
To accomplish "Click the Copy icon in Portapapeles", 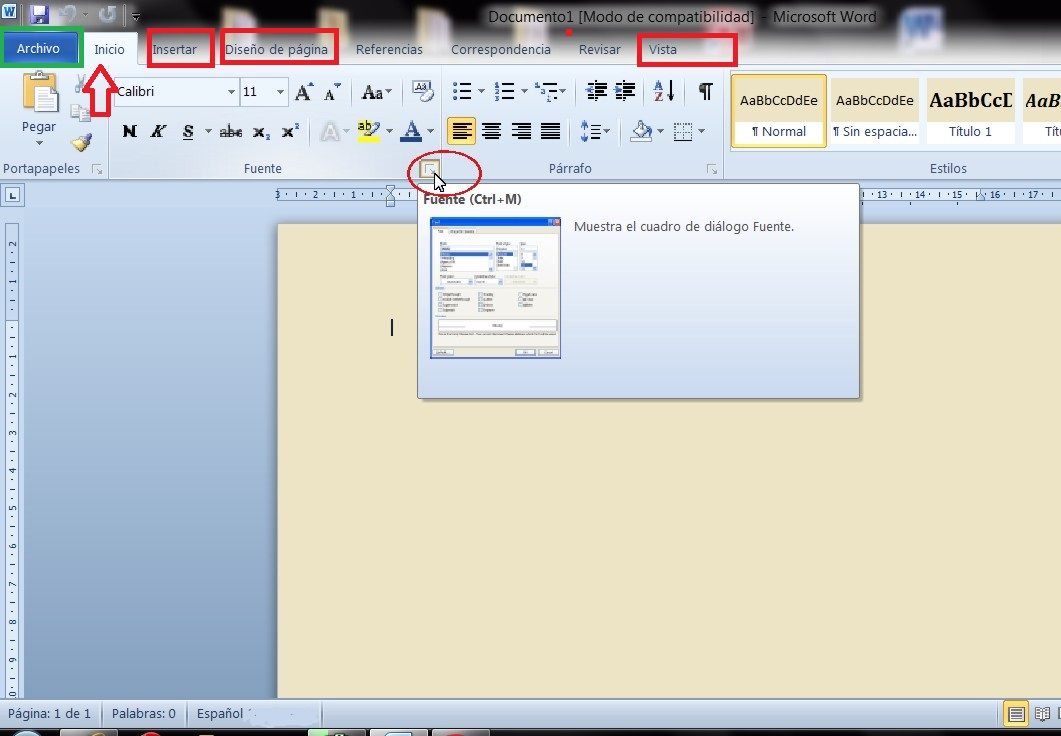I will point(81,112).
